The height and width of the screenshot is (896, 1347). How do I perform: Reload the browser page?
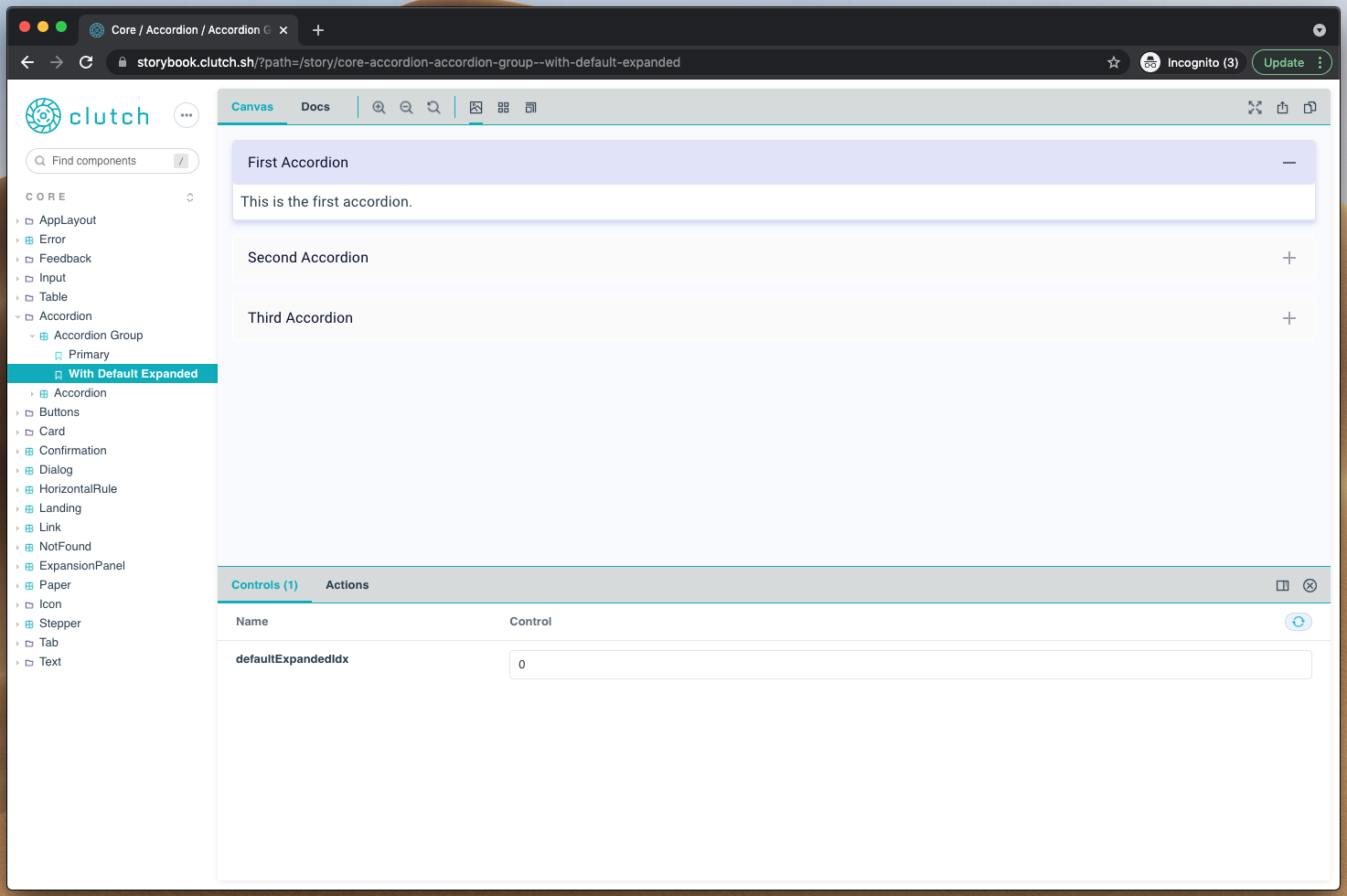coord(86,62)
